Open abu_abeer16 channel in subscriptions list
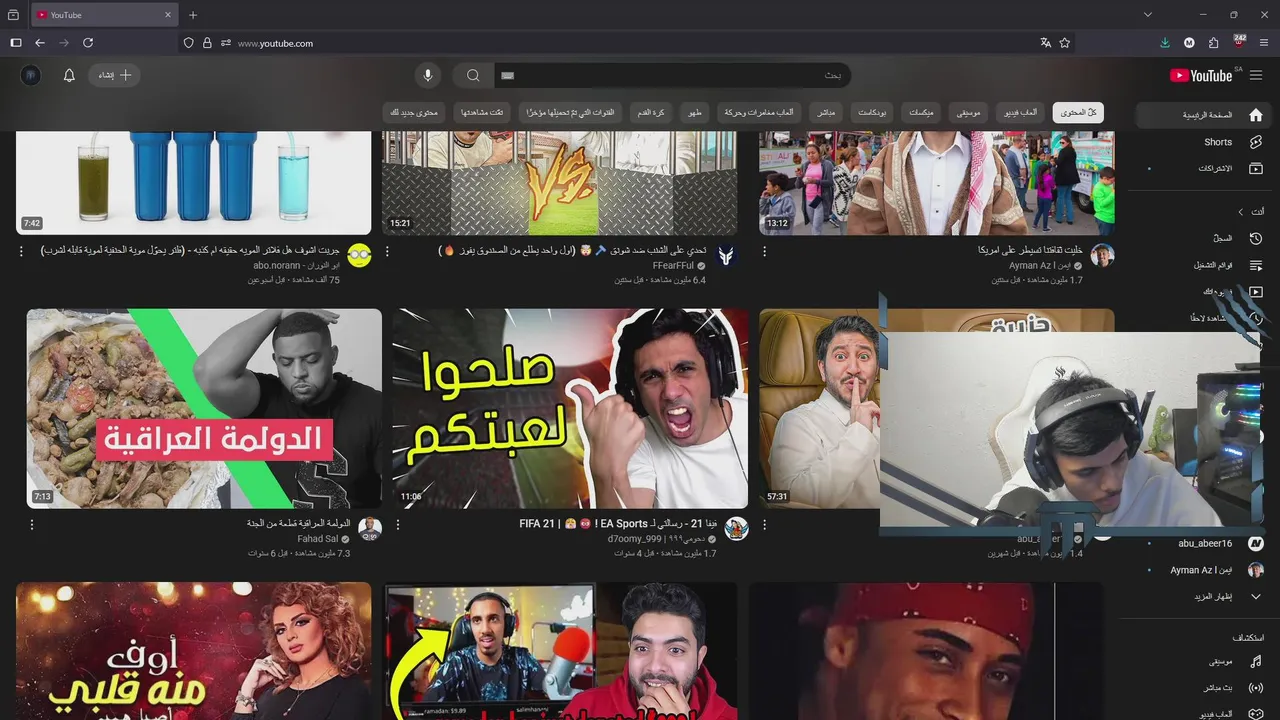Screen dimensions: 1280x720 click(x=1205, y=543)
